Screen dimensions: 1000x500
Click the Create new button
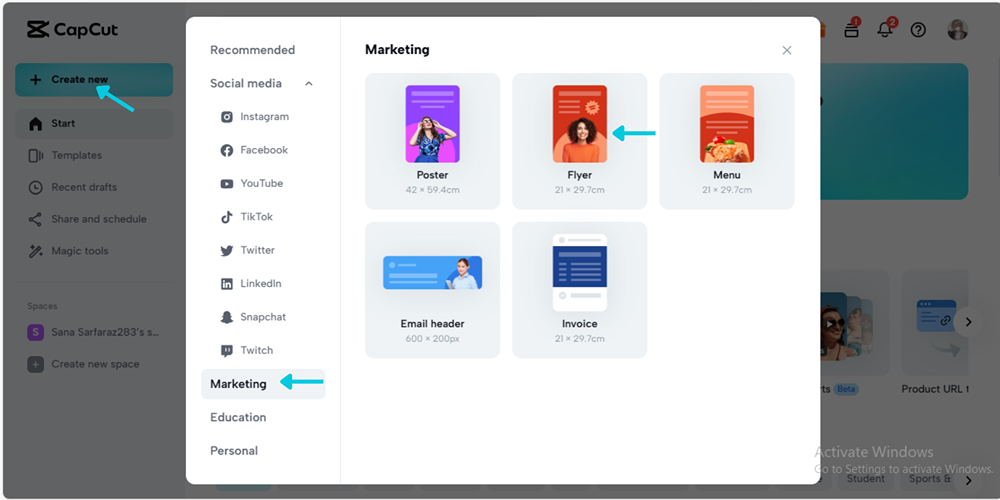tap(94, 80)
